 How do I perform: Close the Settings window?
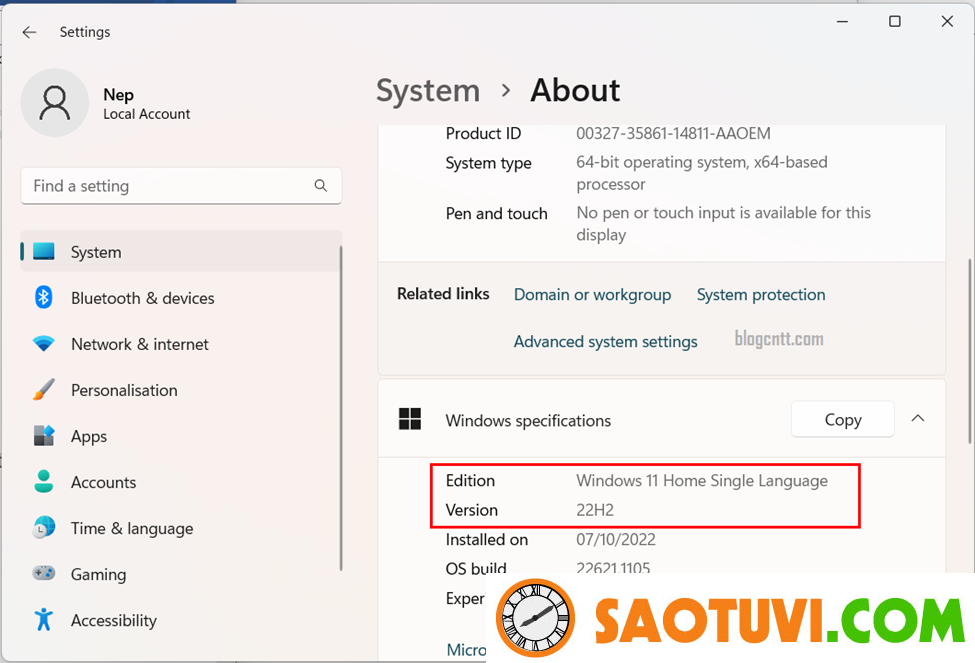(947, 22)
